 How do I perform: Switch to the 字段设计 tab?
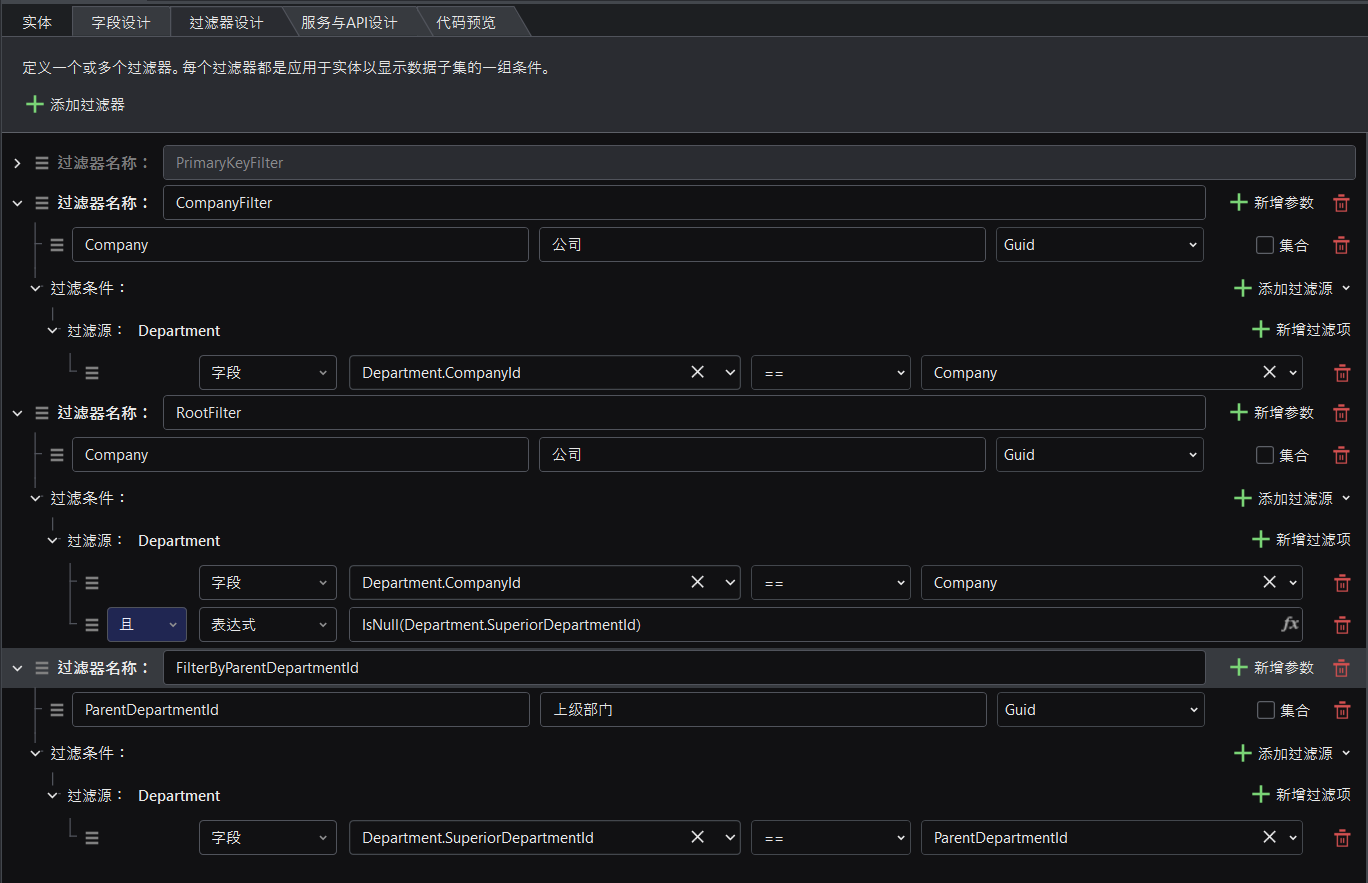(121, 22)
